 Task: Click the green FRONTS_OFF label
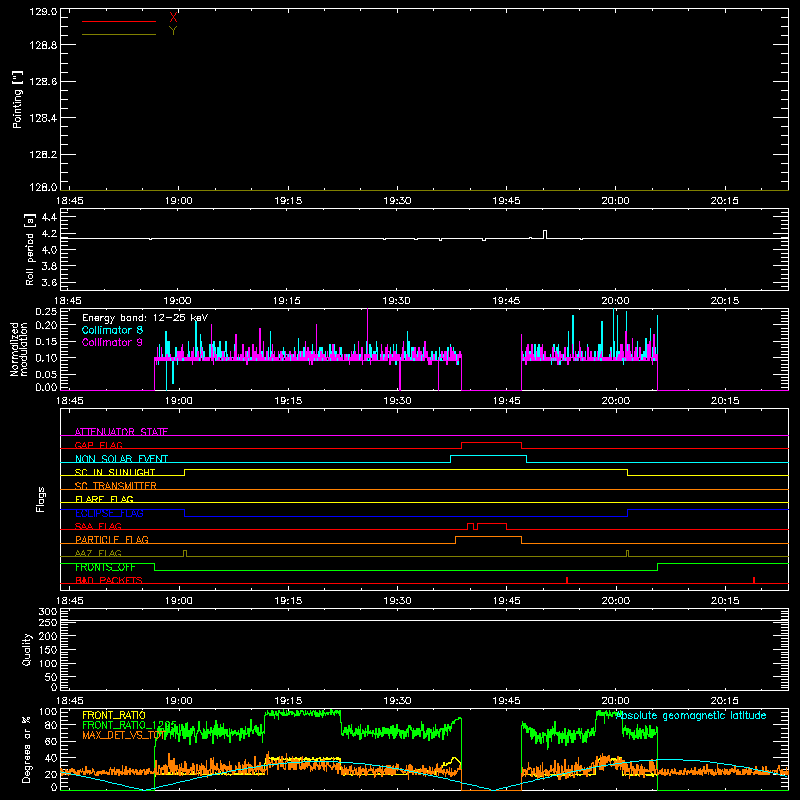pos(105,567)
